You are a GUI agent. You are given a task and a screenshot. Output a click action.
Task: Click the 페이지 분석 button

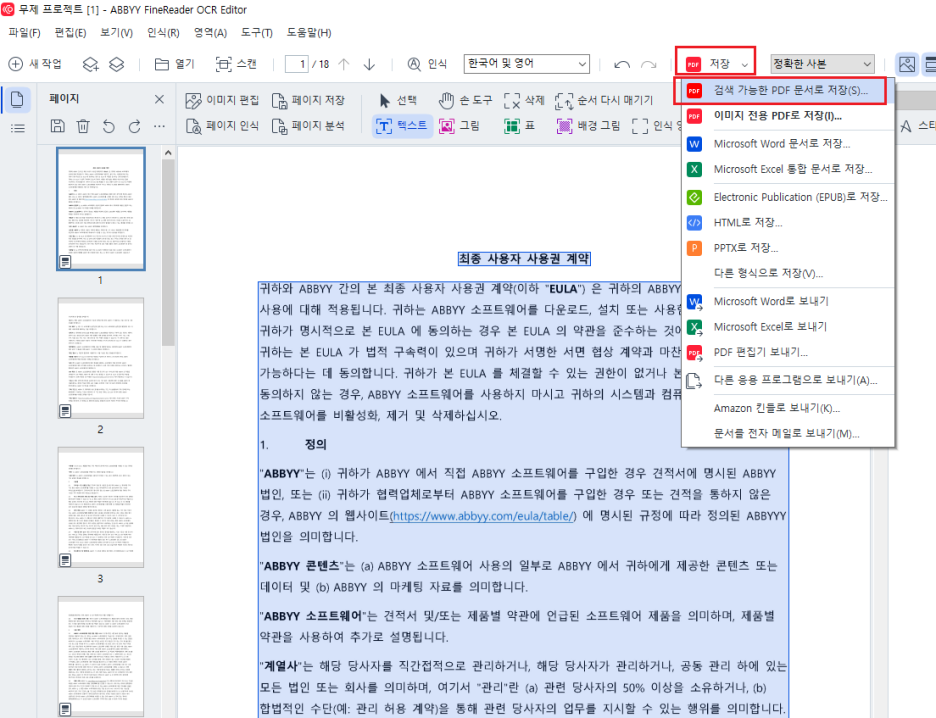tap(308, 126)
